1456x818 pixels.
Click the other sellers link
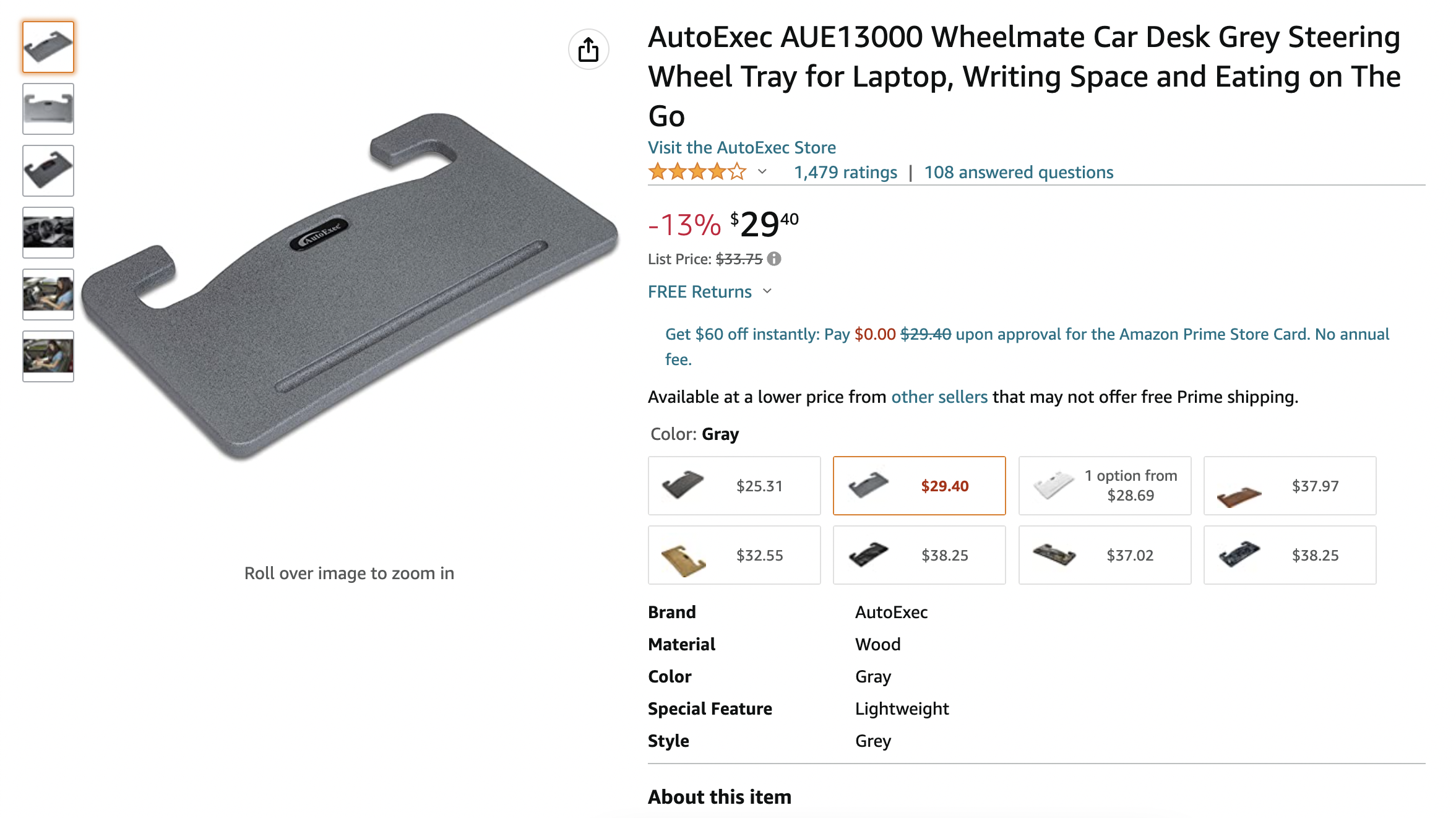pos(939,397)
